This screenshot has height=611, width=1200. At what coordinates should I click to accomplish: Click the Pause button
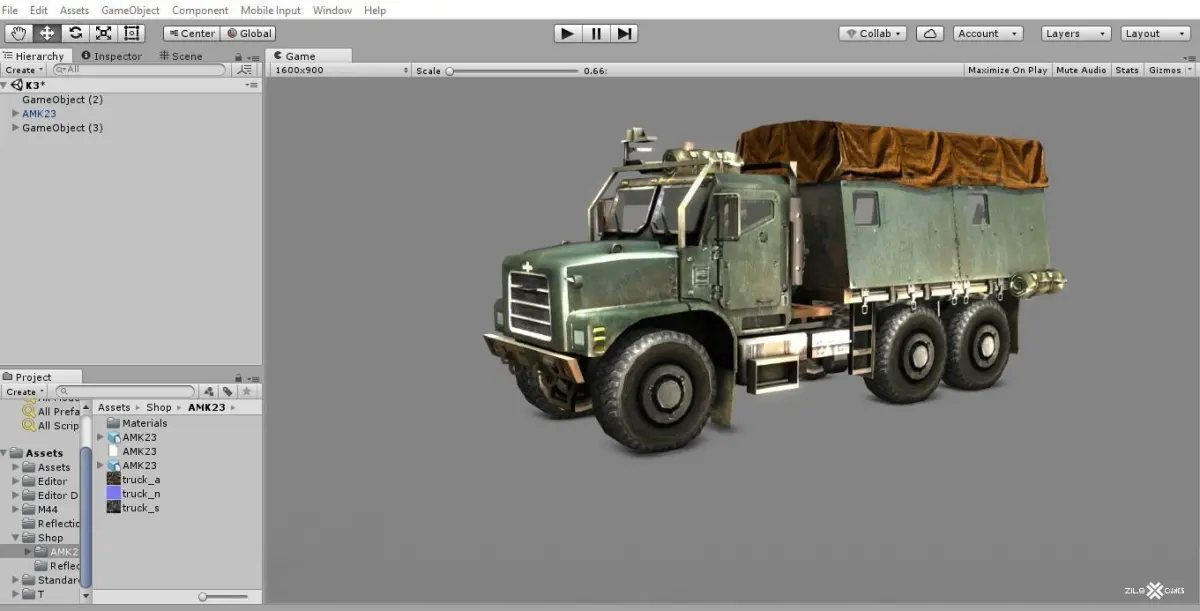(596, 33)
